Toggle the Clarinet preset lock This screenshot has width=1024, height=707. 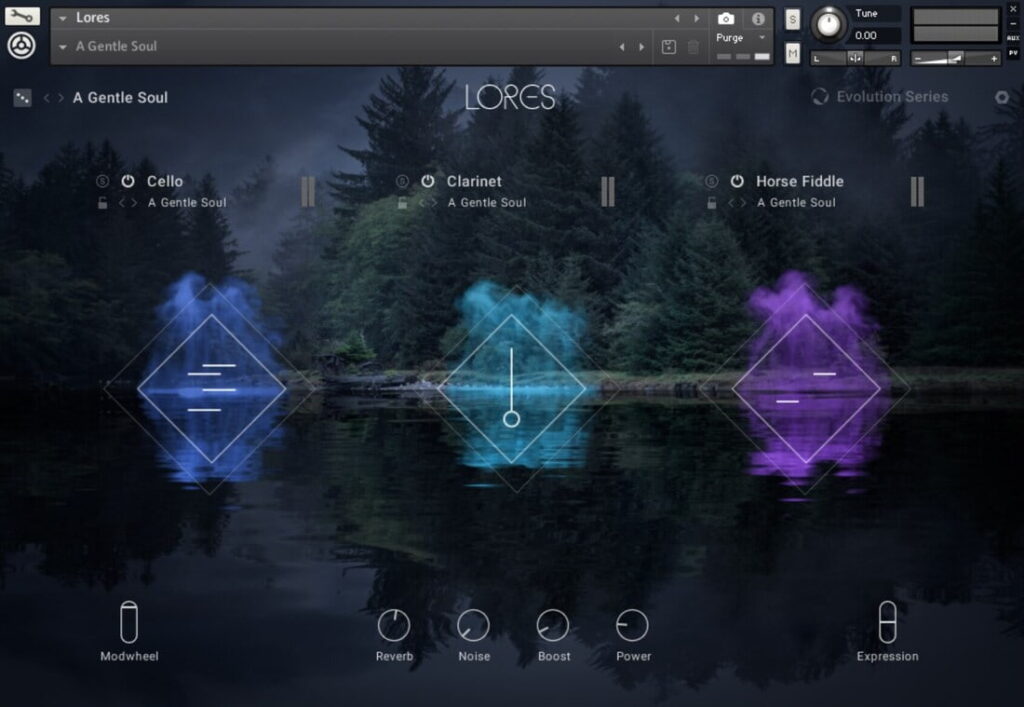(402, 203)
